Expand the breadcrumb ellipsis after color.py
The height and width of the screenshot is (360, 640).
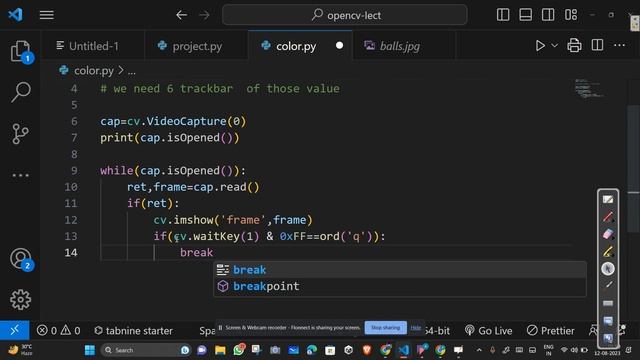coord(131,71)
